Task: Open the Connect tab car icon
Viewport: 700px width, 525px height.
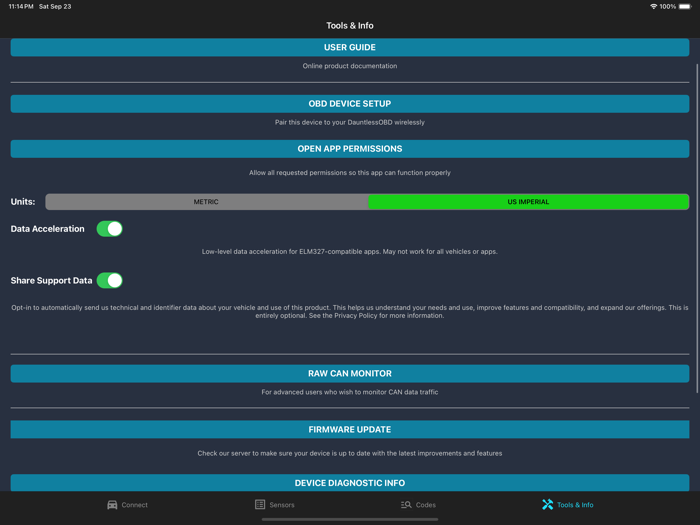Action: [x=112, y=505]
